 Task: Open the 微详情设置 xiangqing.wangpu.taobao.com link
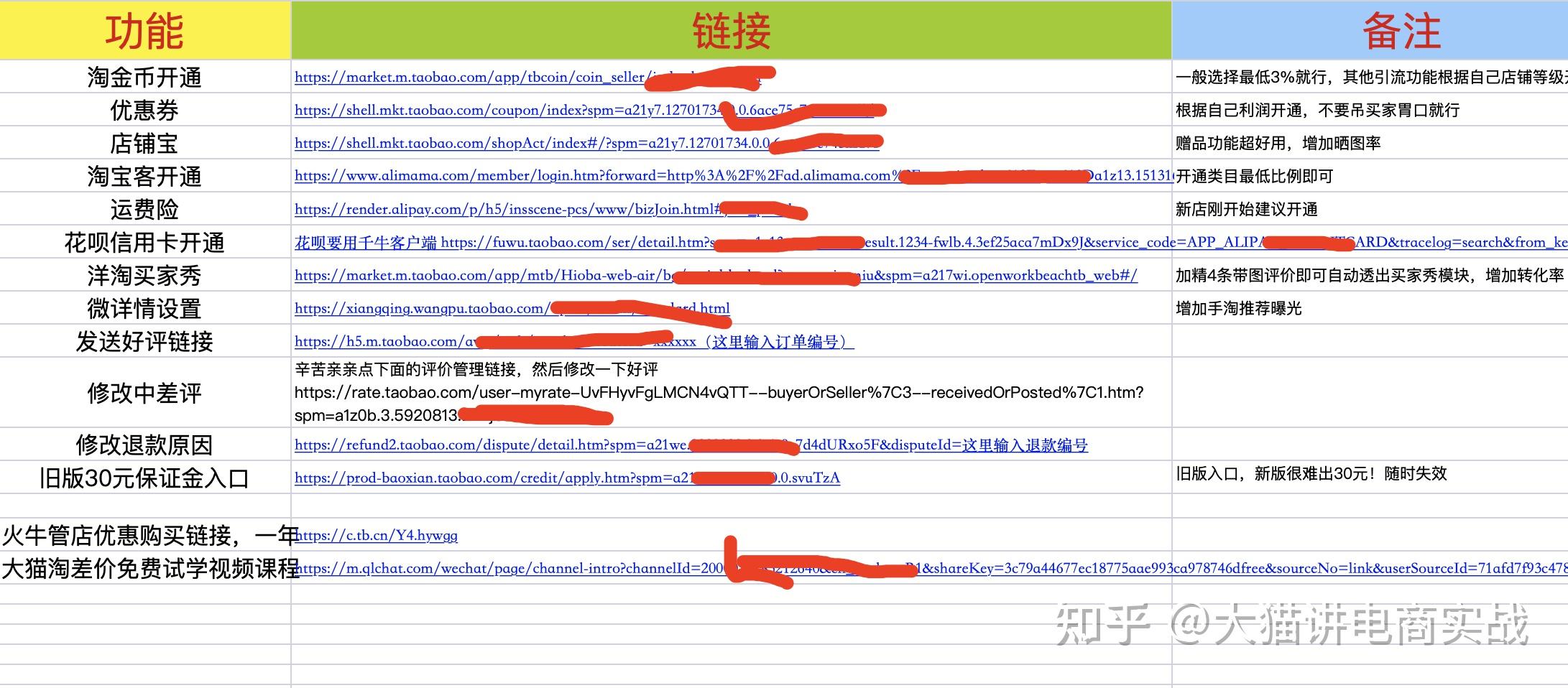tap(512, 308)
